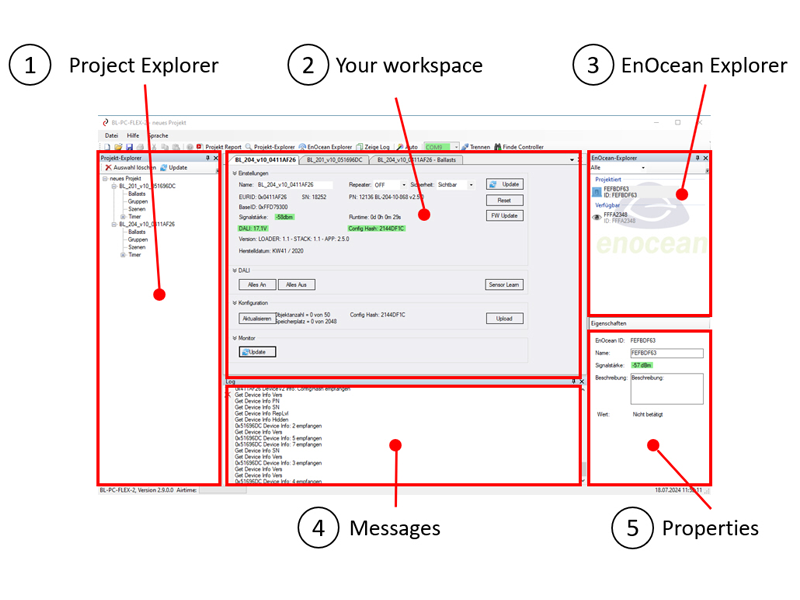Image resolution: width=800 pixels, height=600 pixels.
Task: Click the FW Update button
Action: [504, 216]
